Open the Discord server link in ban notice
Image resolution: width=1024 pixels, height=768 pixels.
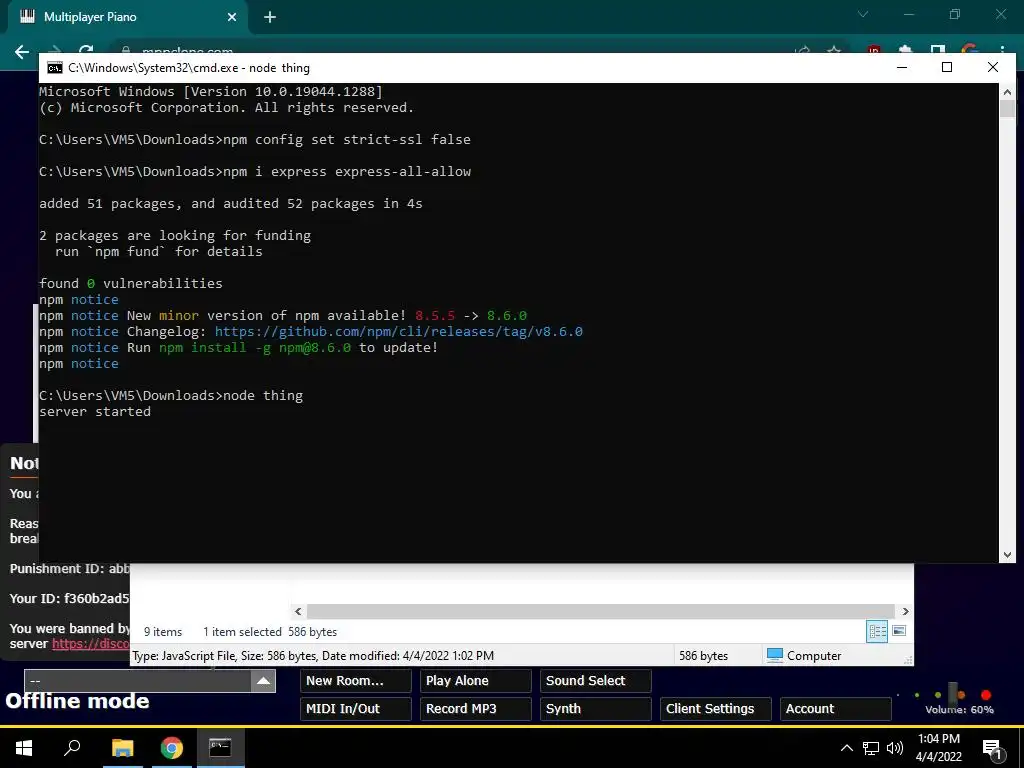pos(91,644)
